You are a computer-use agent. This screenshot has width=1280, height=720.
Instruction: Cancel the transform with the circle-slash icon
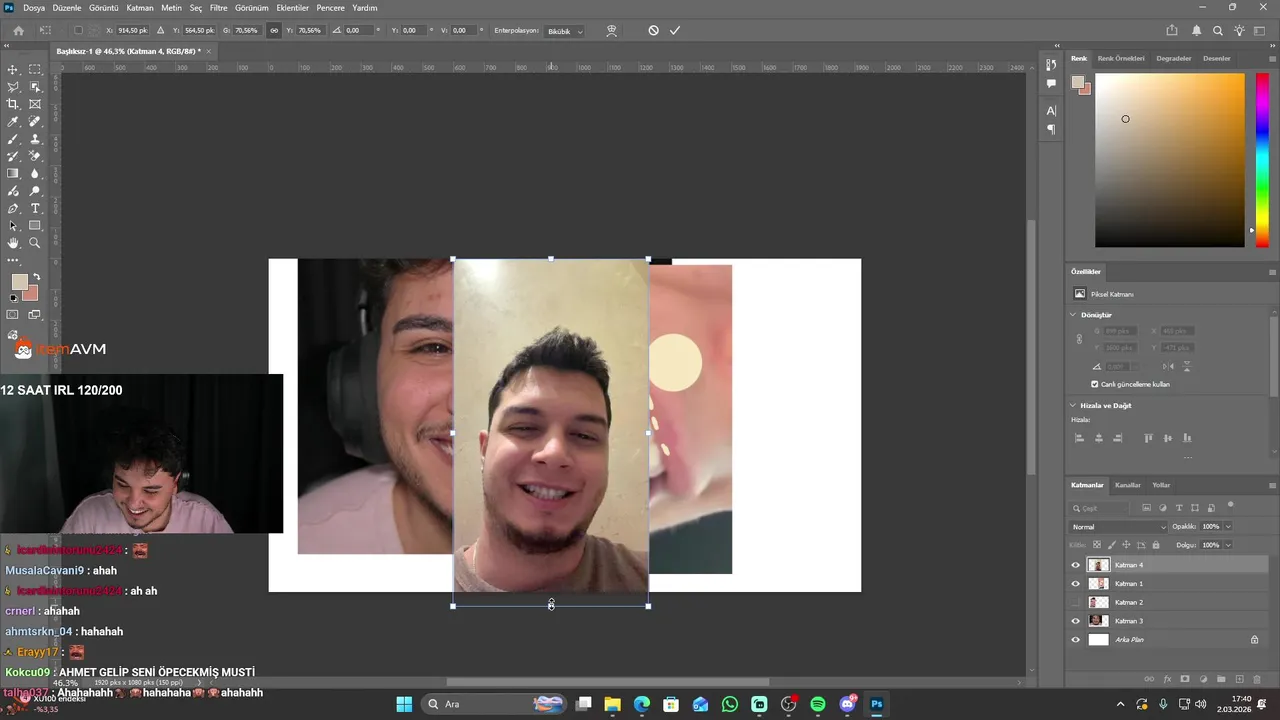click(653, 31)
